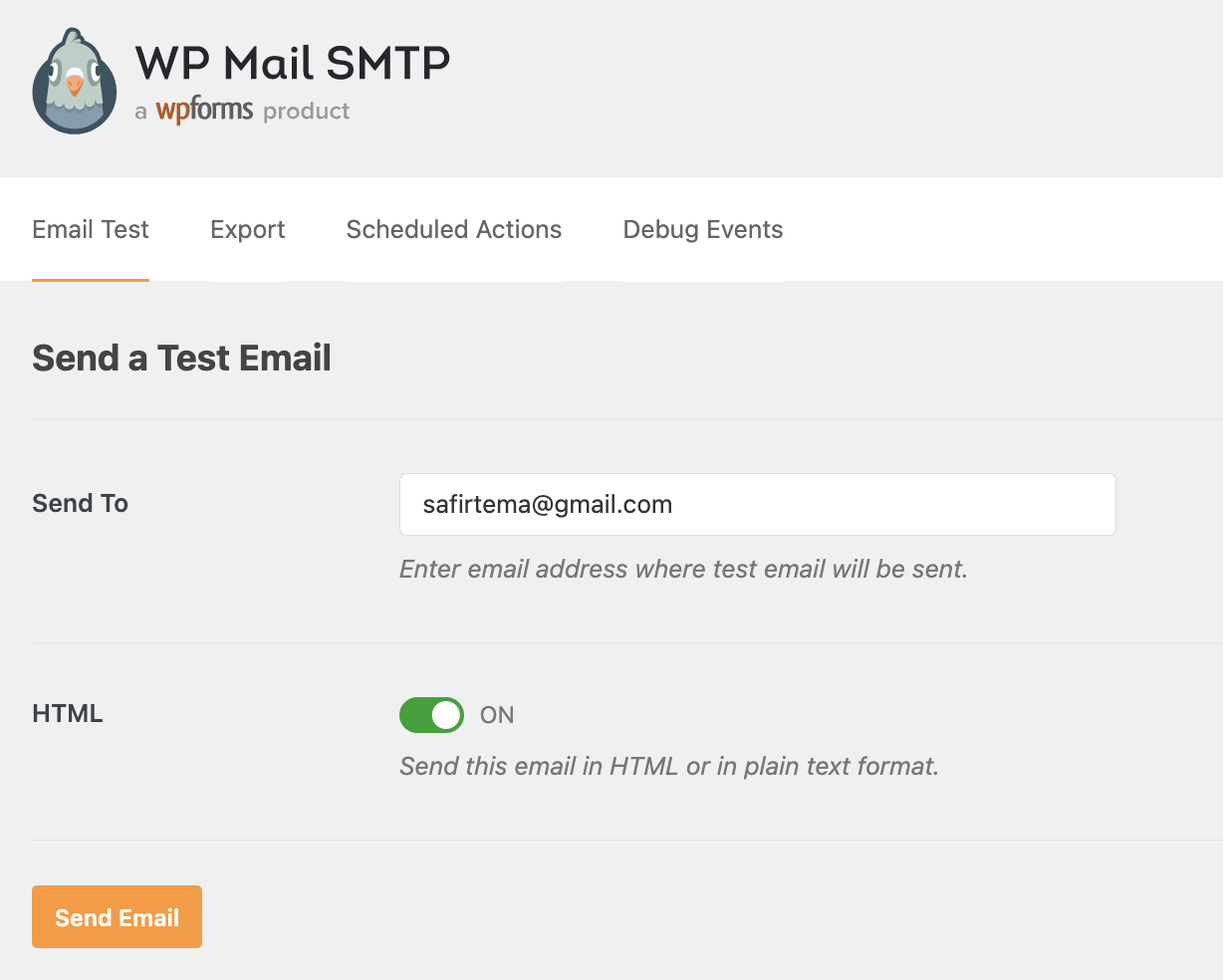Click the Send a Test Email heading
The height and width of the screenshot is (980, 1223).
(x=181, y=359)
